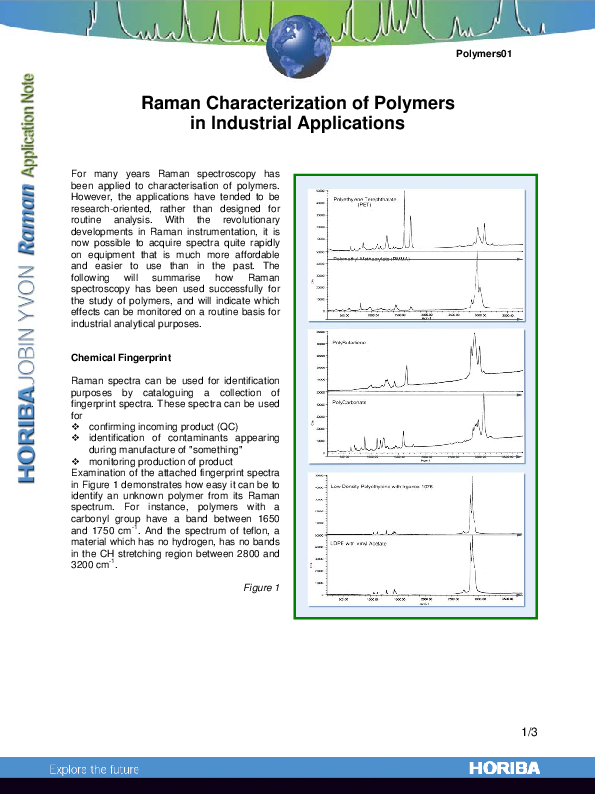Click the first diamond bullet before 'confirming incoming product'

pyautogui.click(x=75, y=426)
